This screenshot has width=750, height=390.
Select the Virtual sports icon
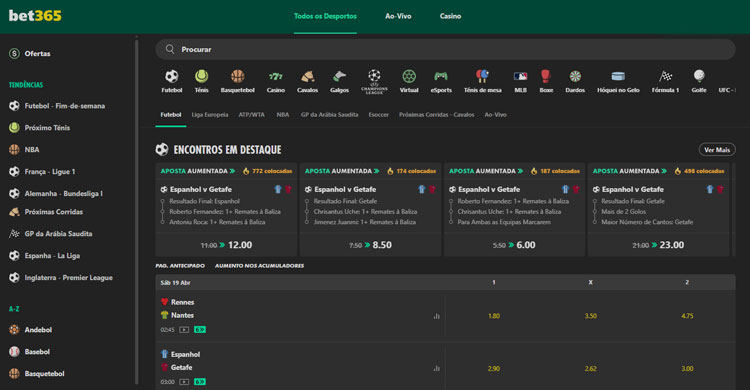(409, 76)
